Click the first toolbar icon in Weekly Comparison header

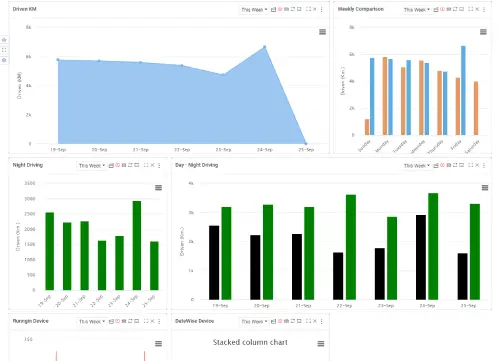pyautogui.click(x=436, y=10)
